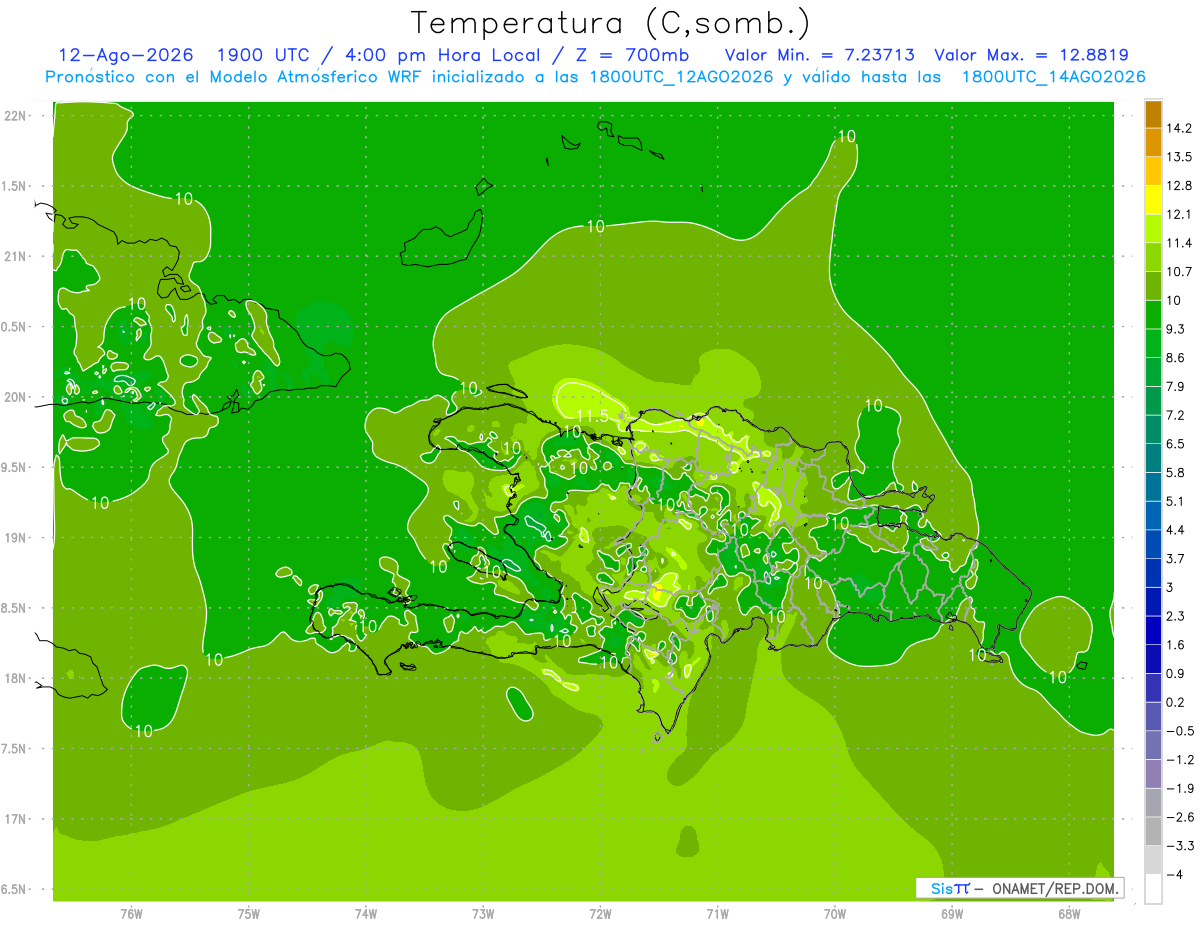Click the brown-orange swatch atop the color scale
Viewport: 1200px width, 927px height.
pyautogui.click(x=1153, y=114)
